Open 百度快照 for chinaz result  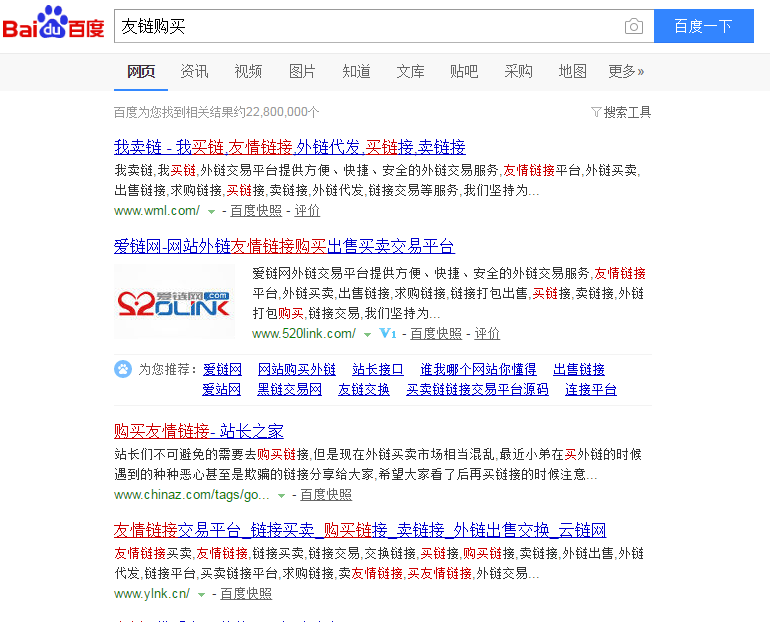pos(326,495)
